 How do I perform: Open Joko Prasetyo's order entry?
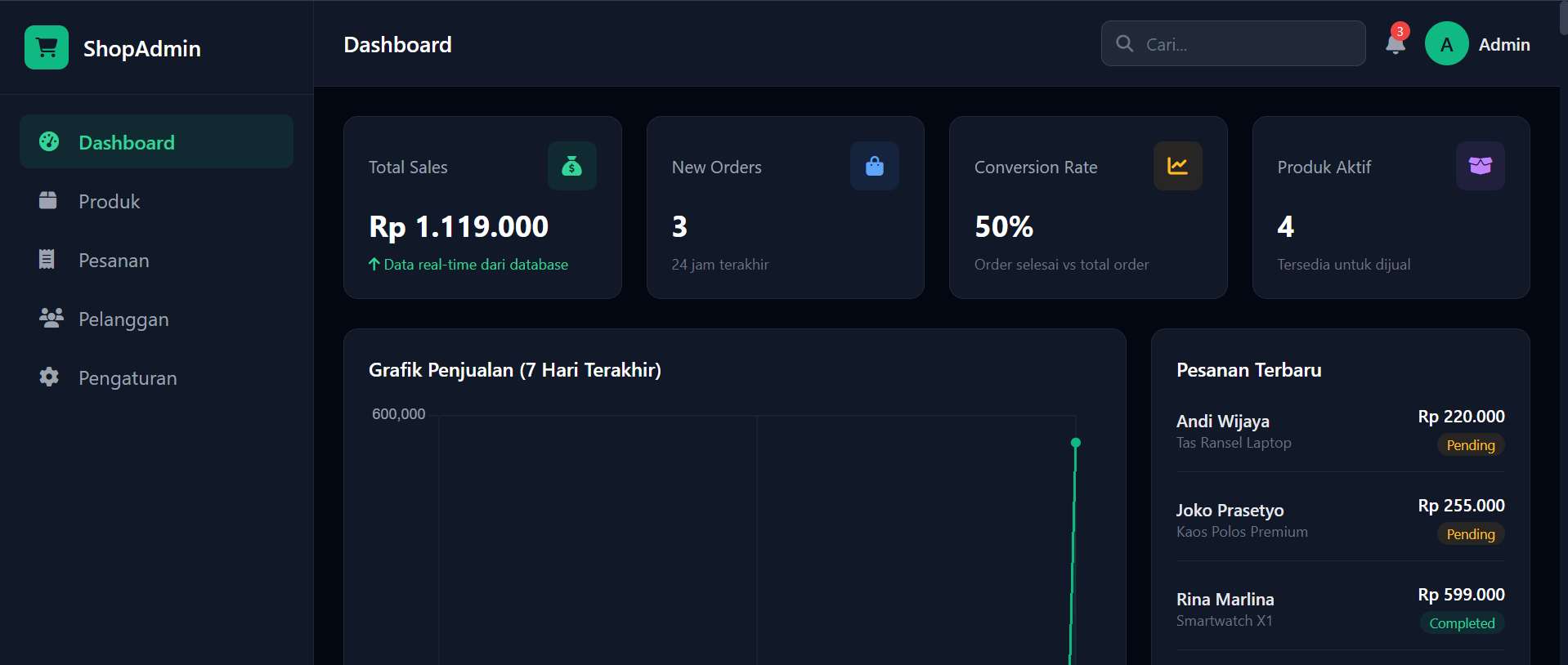1341,520
